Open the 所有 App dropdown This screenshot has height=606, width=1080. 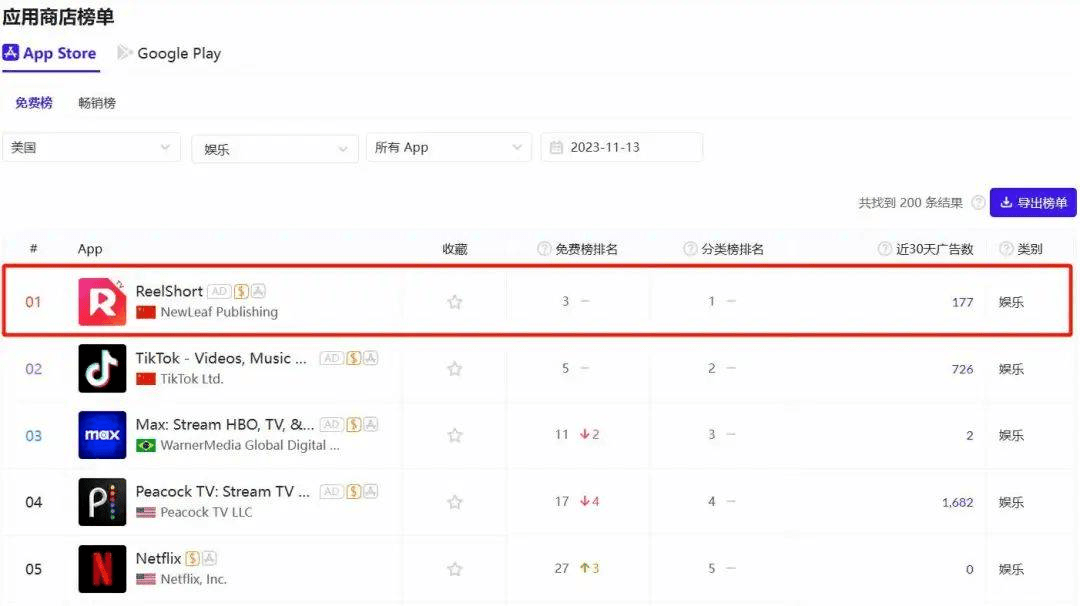point(448,147)
